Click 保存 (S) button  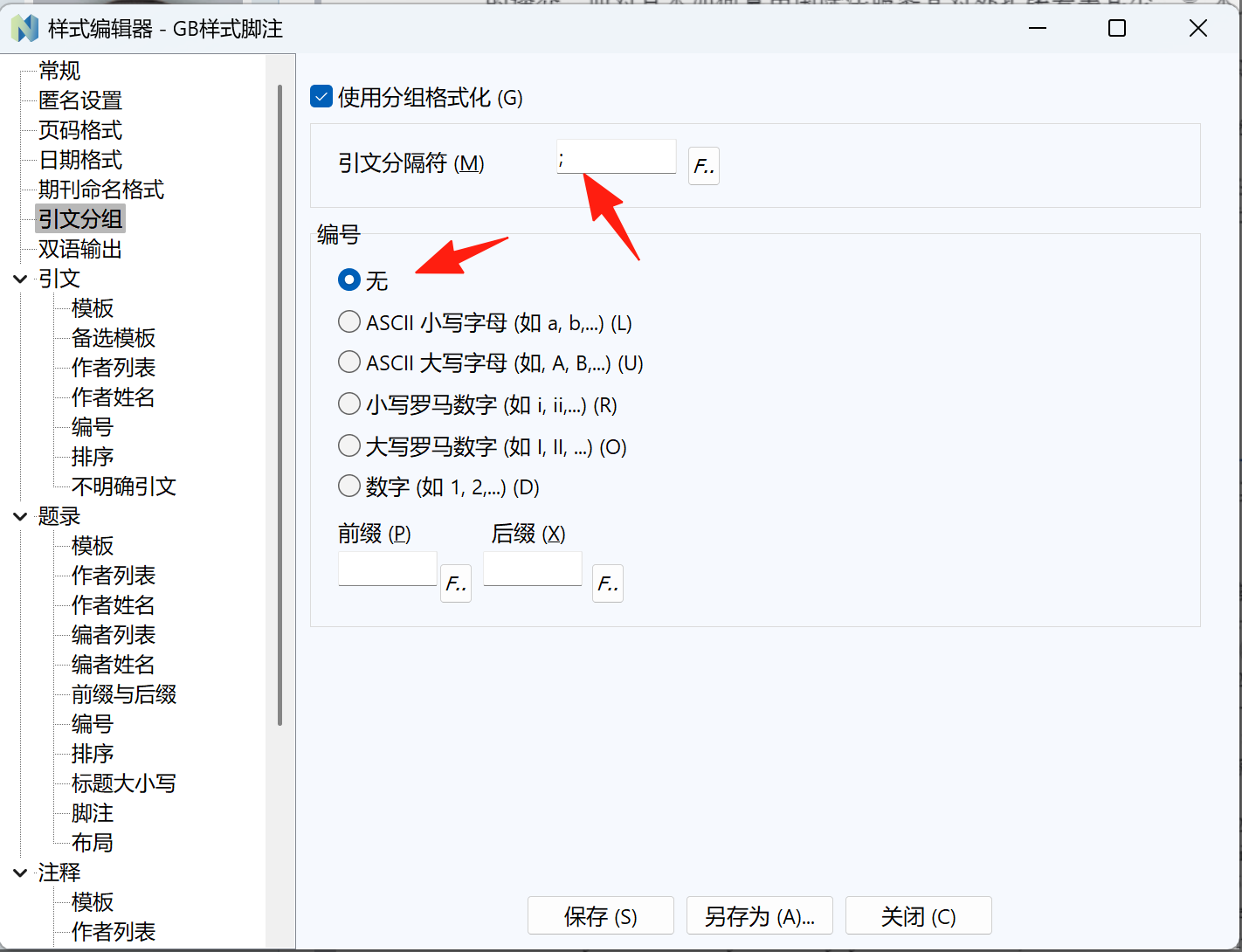[x=601, y=916]
